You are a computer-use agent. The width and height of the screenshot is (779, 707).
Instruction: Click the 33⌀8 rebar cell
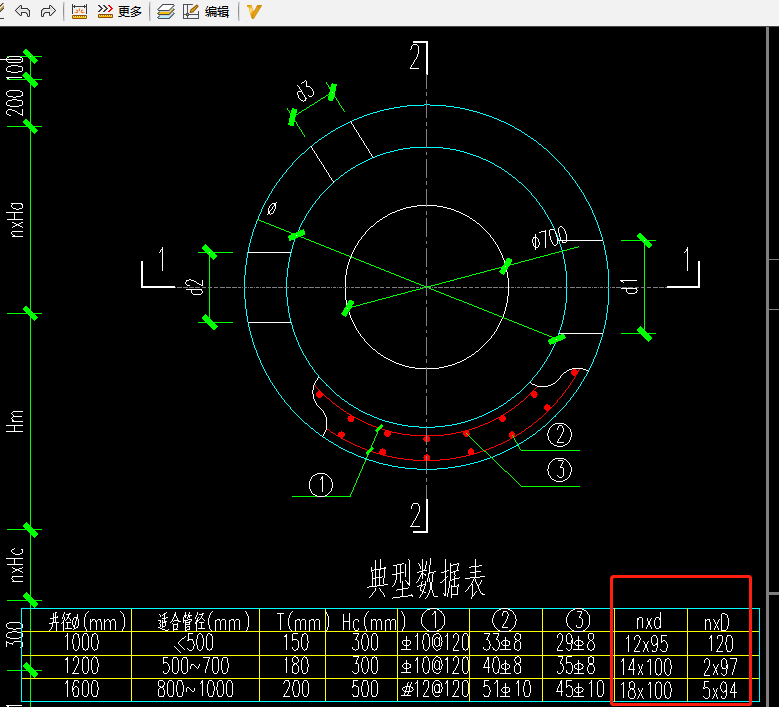[x=502, y=643]
